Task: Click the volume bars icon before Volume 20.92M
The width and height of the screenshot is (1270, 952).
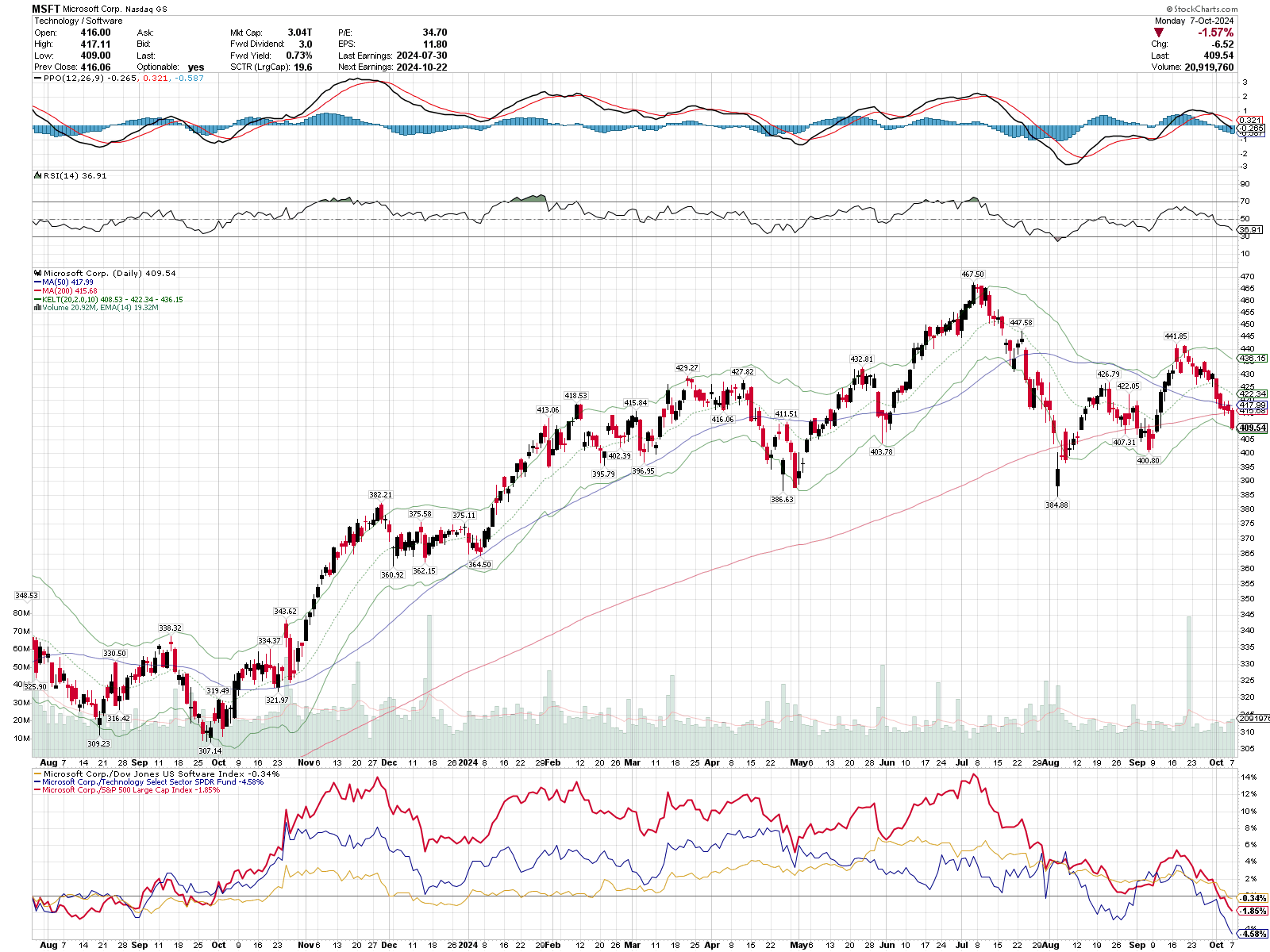Action: tap(38, 307)
